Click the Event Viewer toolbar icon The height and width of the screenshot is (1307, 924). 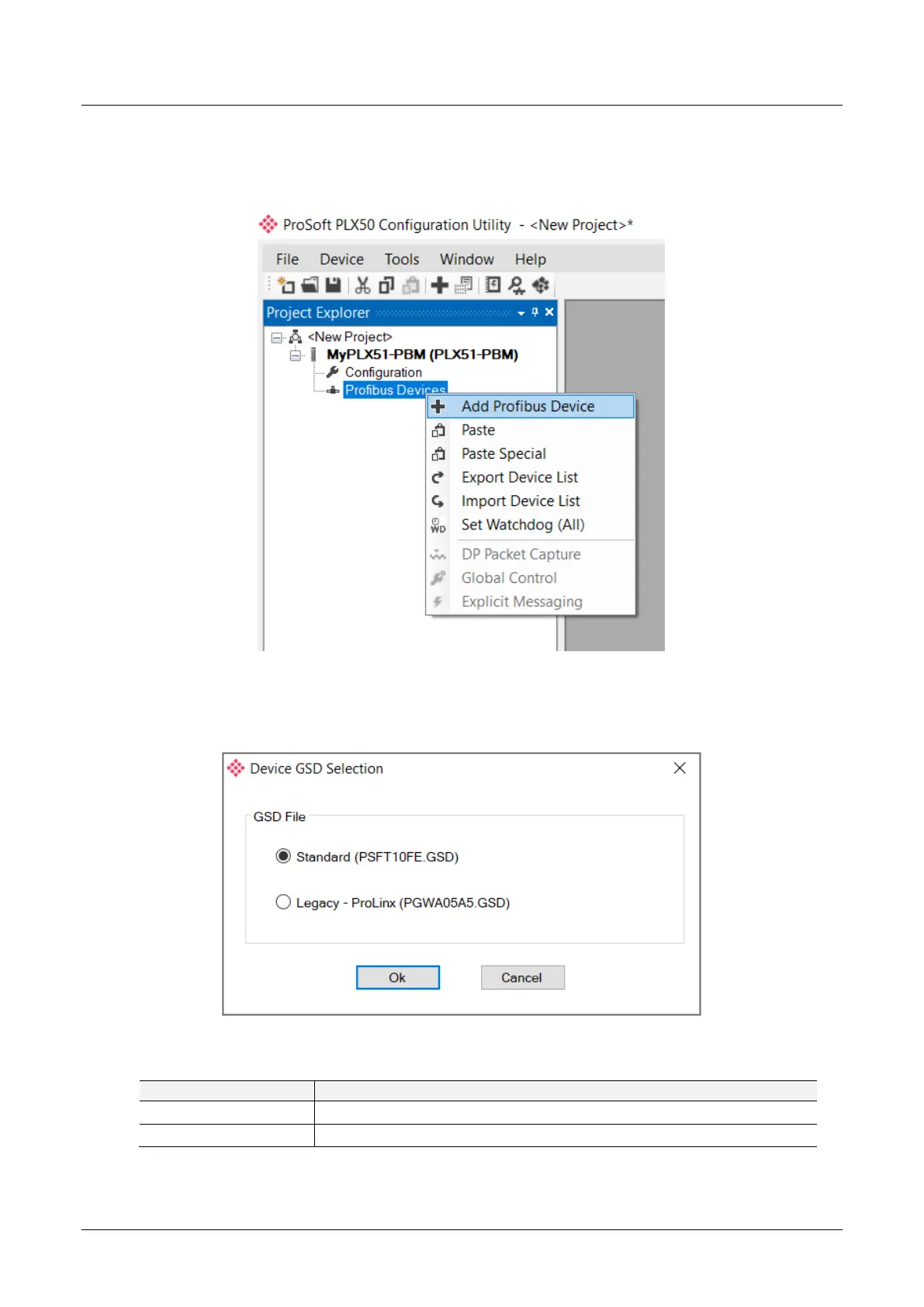click(493, 286)
